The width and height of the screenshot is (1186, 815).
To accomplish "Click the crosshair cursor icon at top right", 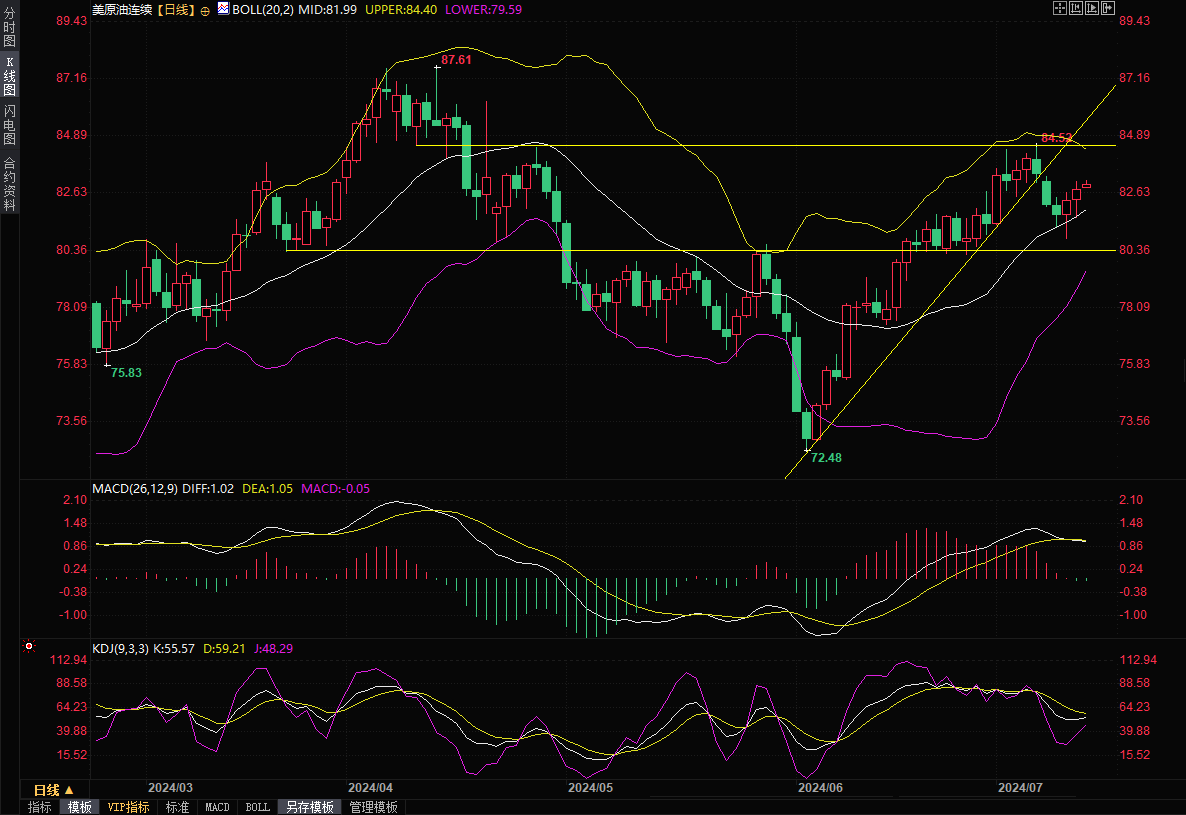I will click(x=1060, y=8).
